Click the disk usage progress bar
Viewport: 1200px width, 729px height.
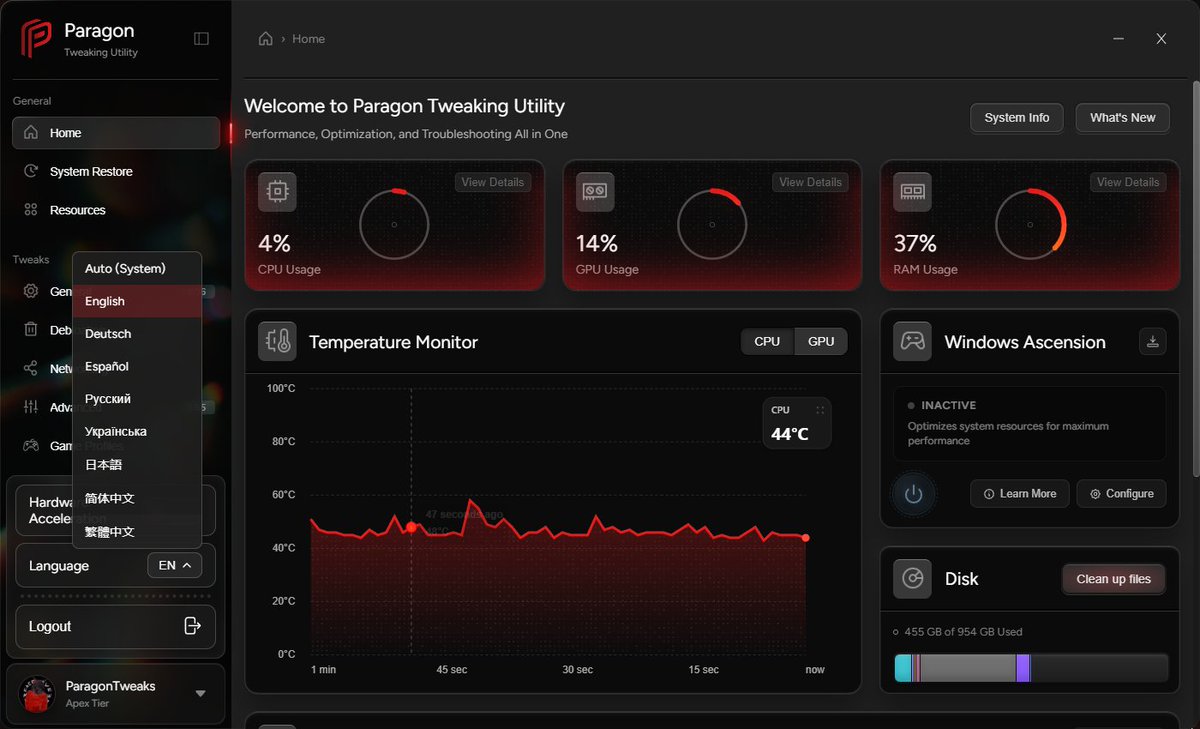coord(1030,668)
